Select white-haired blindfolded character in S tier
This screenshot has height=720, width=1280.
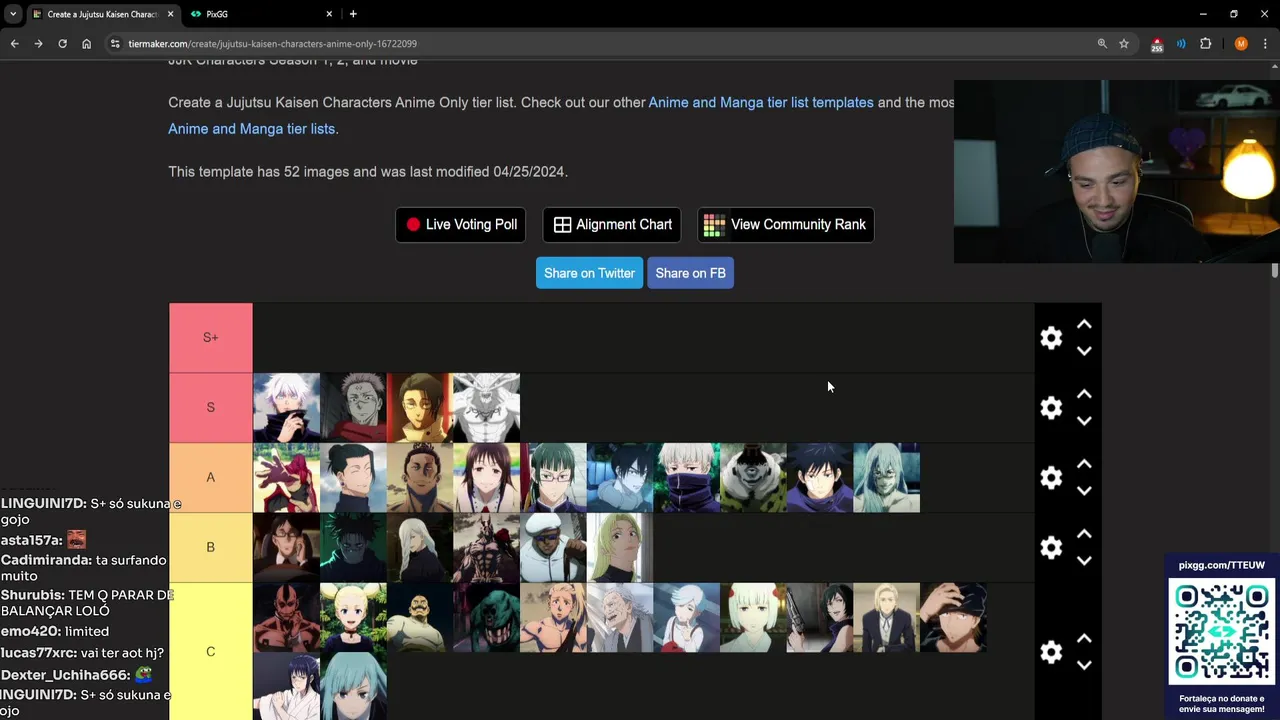point(286,408)
